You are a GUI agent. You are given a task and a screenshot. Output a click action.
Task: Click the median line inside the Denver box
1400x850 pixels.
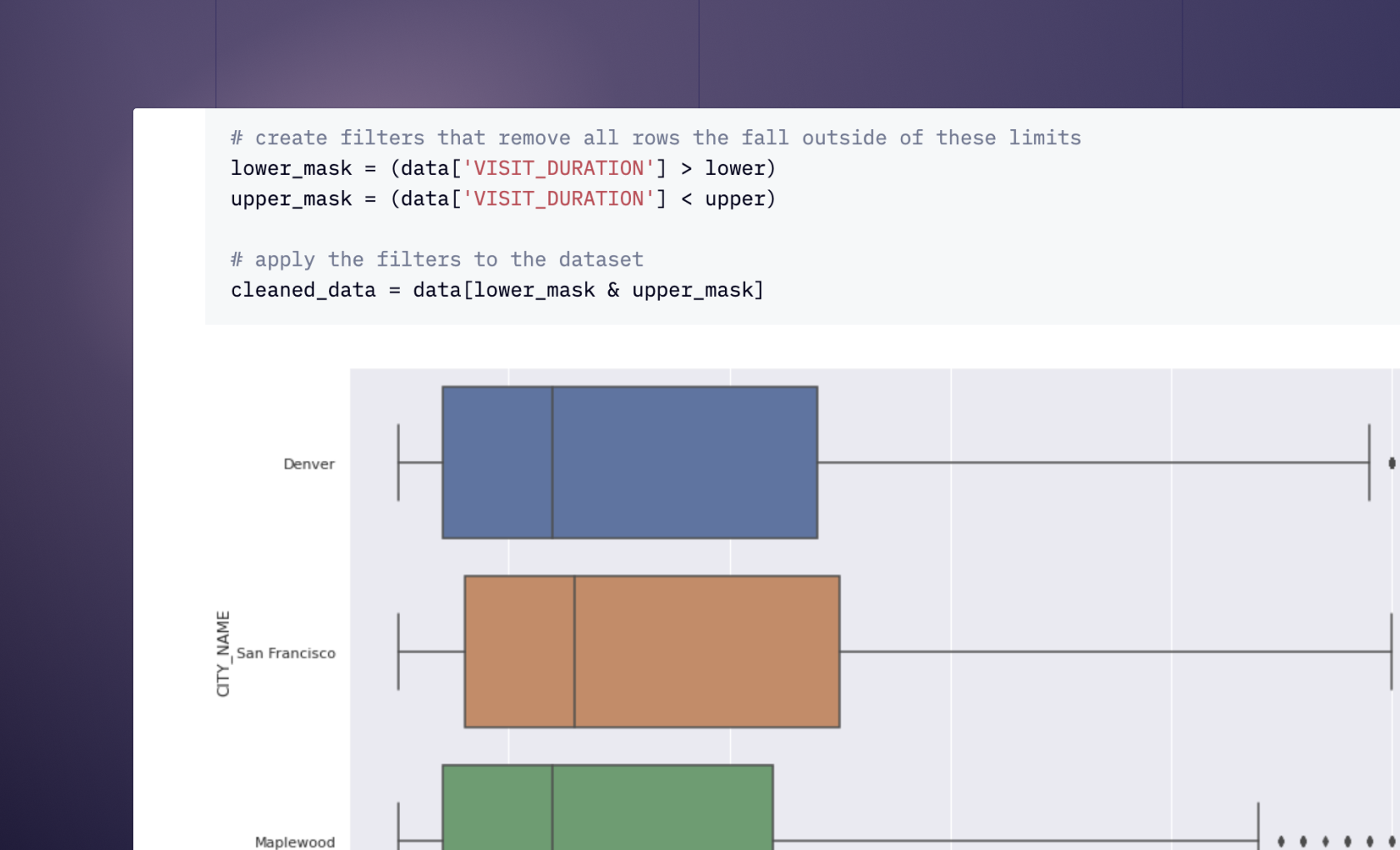pyautogui.click(x=552, y=461)
